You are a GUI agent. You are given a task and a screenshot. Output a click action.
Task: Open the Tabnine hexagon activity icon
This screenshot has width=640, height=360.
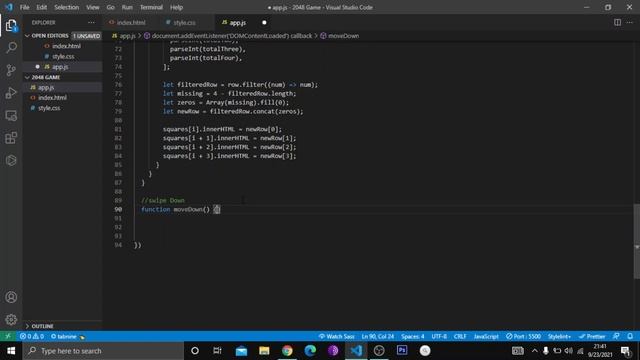click(x=11, y=160)
